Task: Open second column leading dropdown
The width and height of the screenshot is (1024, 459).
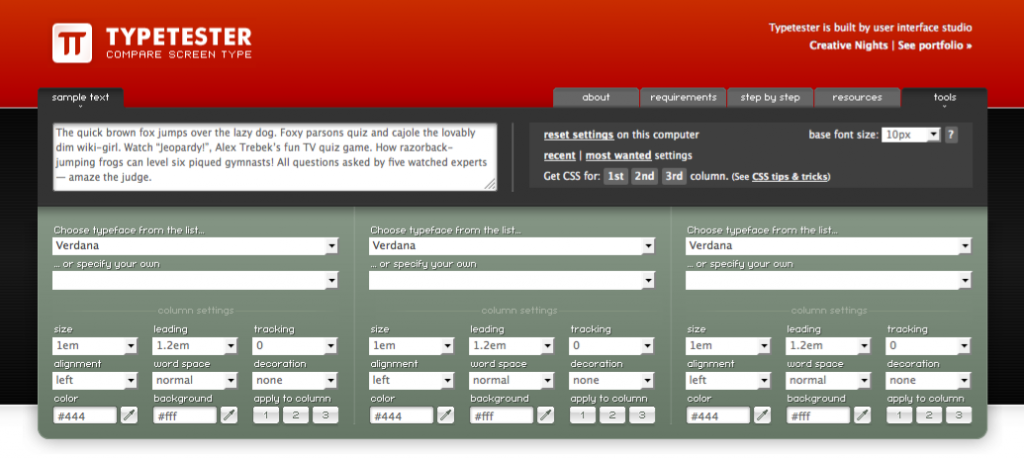Action: pyautogui.click(x=511, y=346)
